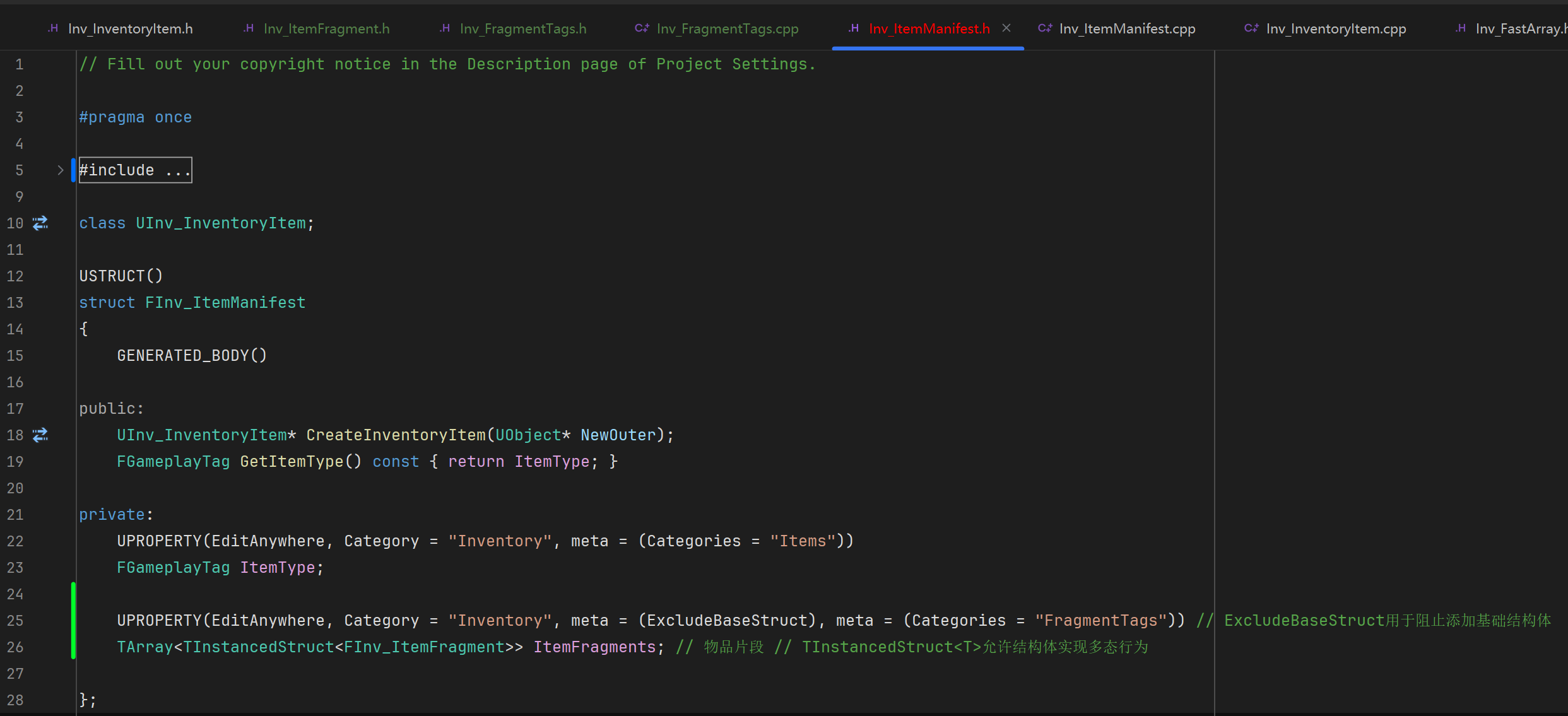Click the blue change marker on line 5
The height and width of the screenshot is (716, 1568).
(x=74, y=170)
